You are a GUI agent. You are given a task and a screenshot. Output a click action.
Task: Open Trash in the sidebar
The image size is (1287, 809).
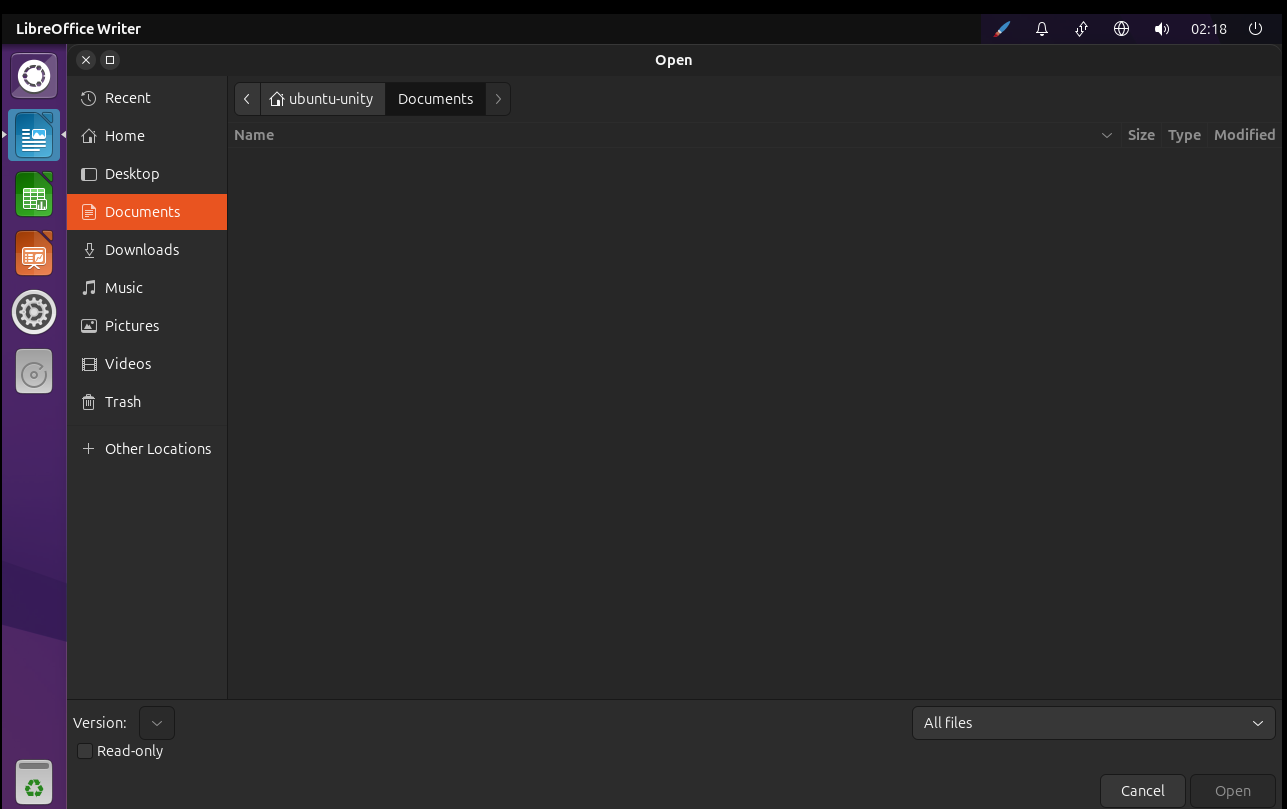[x=147, y=402]
